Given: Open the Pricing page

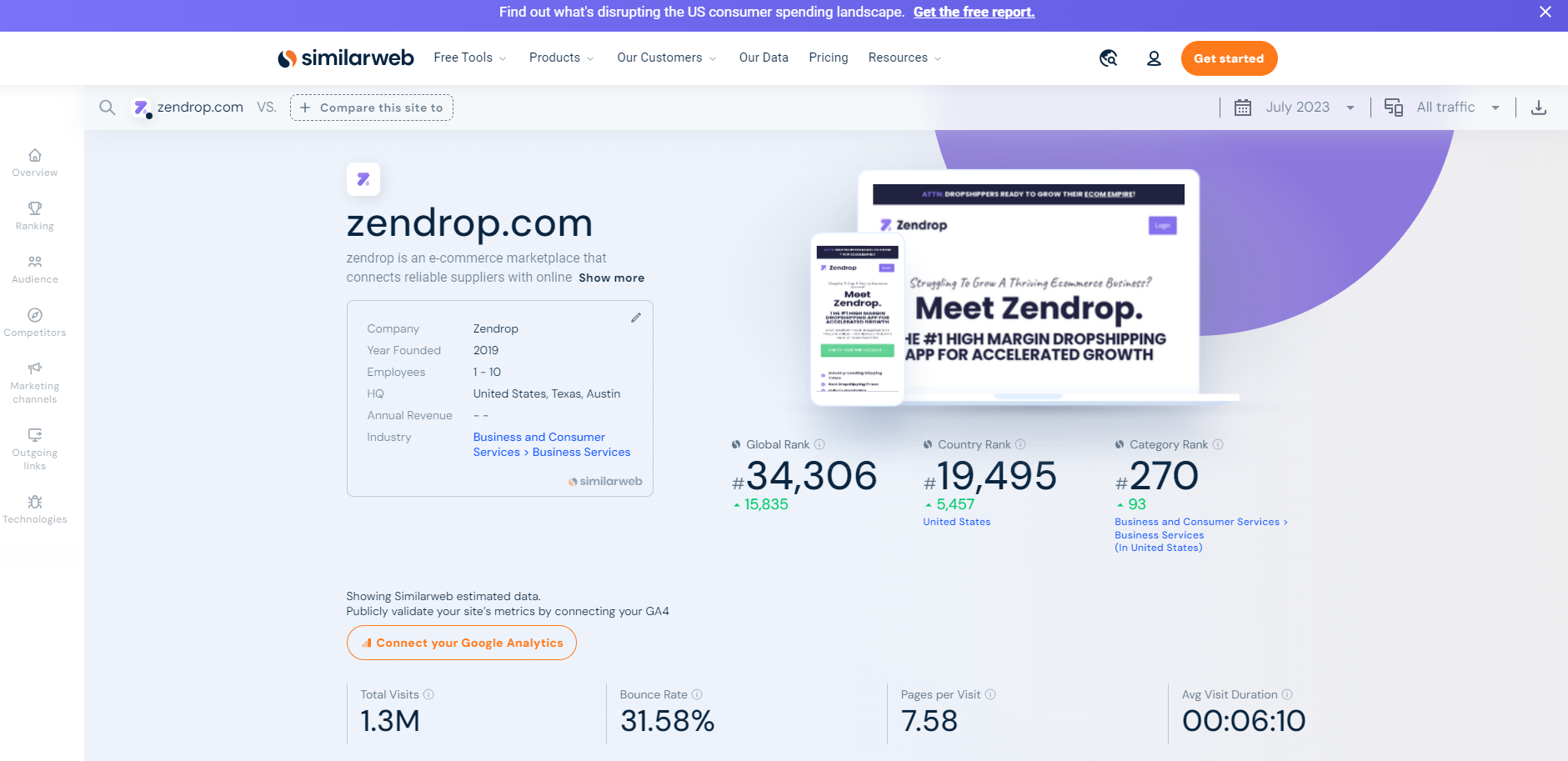Looking at the screenshot, I should click(828, 58).
